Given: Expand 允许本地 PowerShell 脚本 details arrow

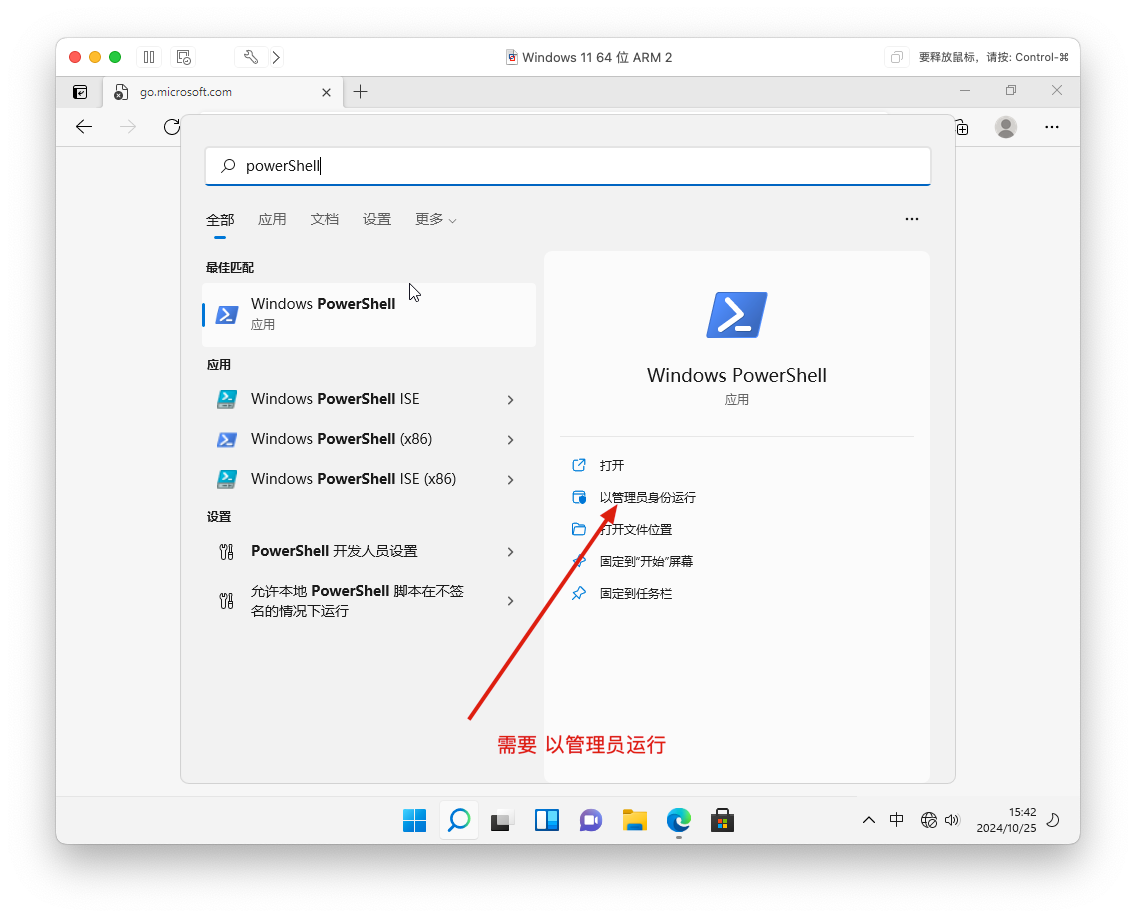Looking at the screenshot, I should (511, 601).
